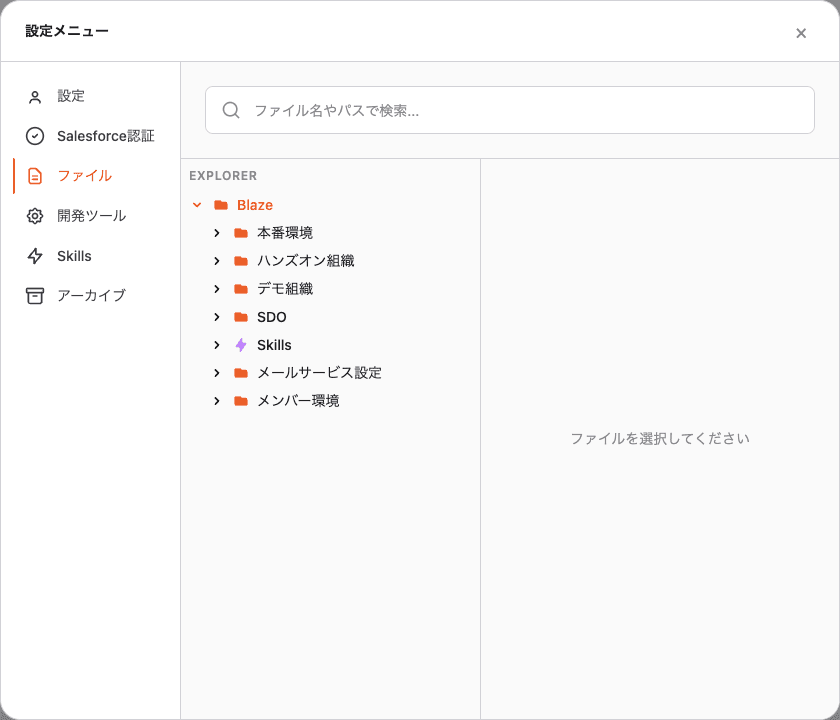Expand the SDO folder chevron
Image resolution: width=840 pixels, height=720 pixels.
click(216, 317)
